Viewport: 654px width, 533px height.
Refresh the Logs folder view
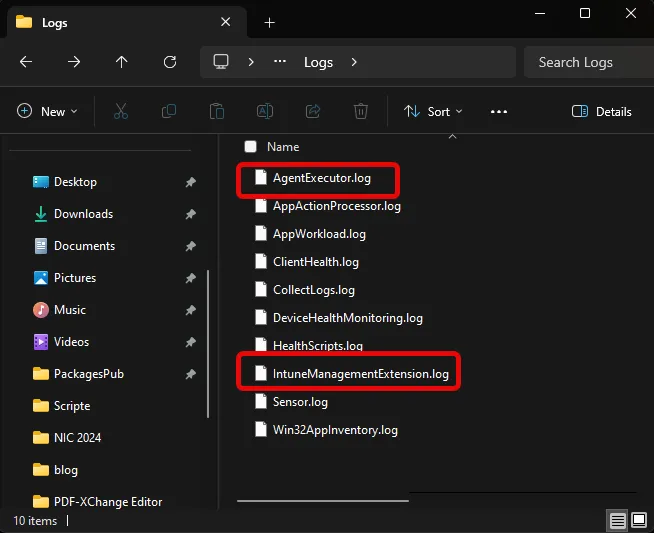tap(170, 62)
